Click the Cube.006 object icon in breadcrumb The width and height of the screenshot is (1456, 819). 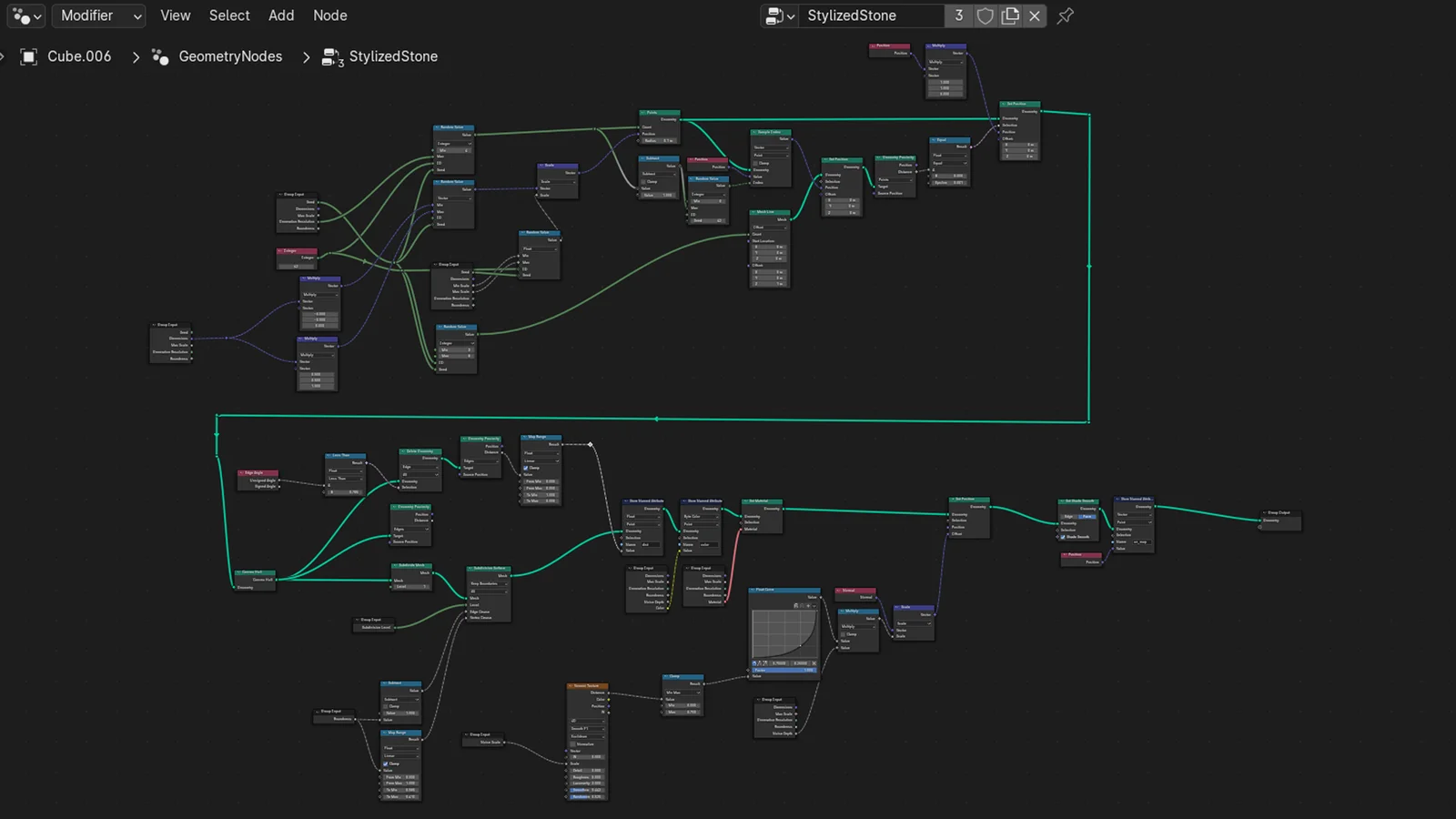point(30,56)
